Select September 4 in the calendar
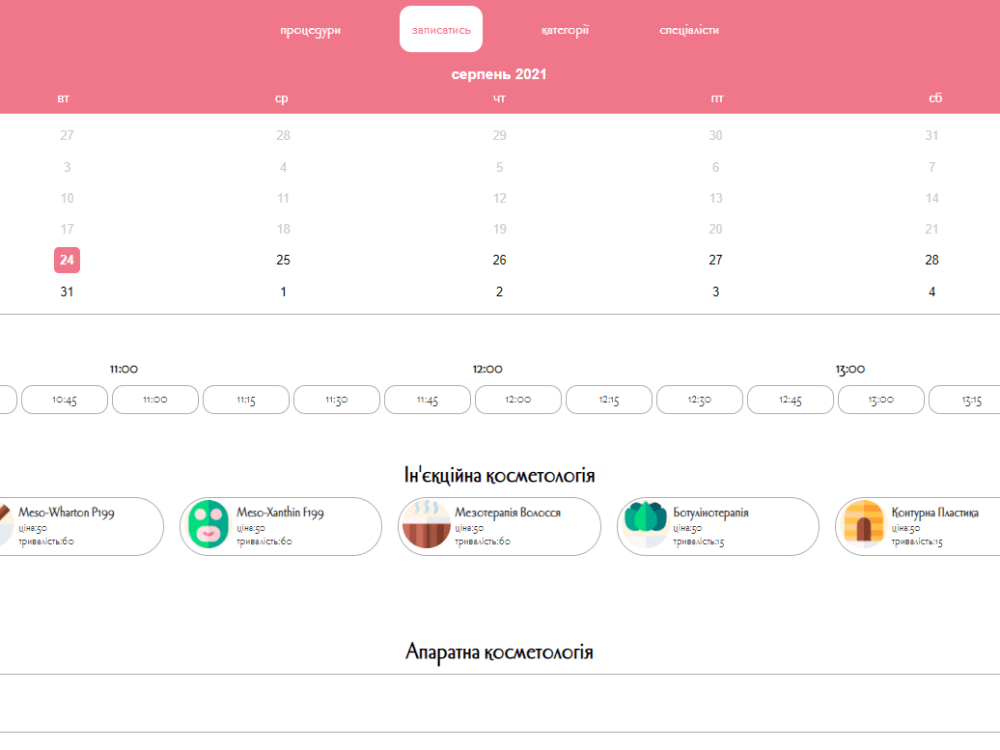 [x=932, y=292]
